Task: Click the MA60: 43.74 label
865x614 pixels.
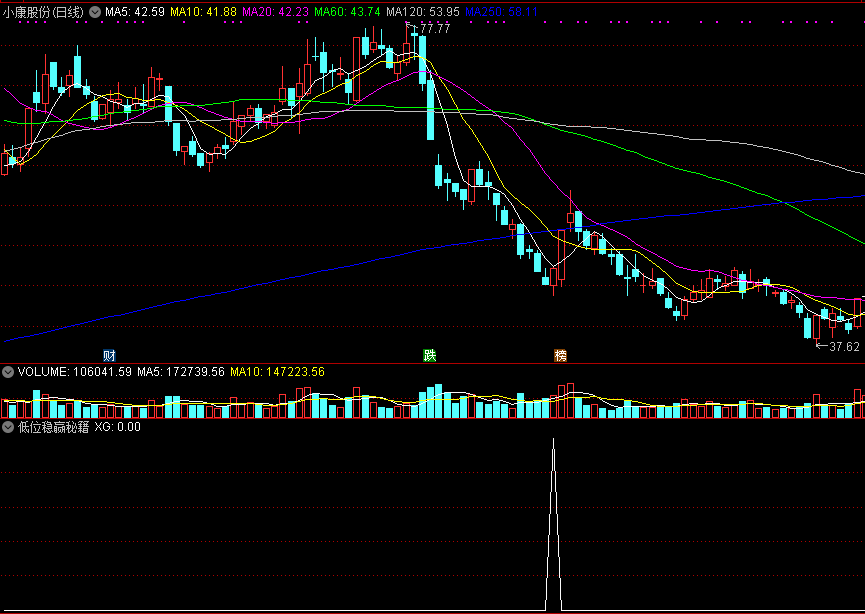Action: click(x=348, y=12)
